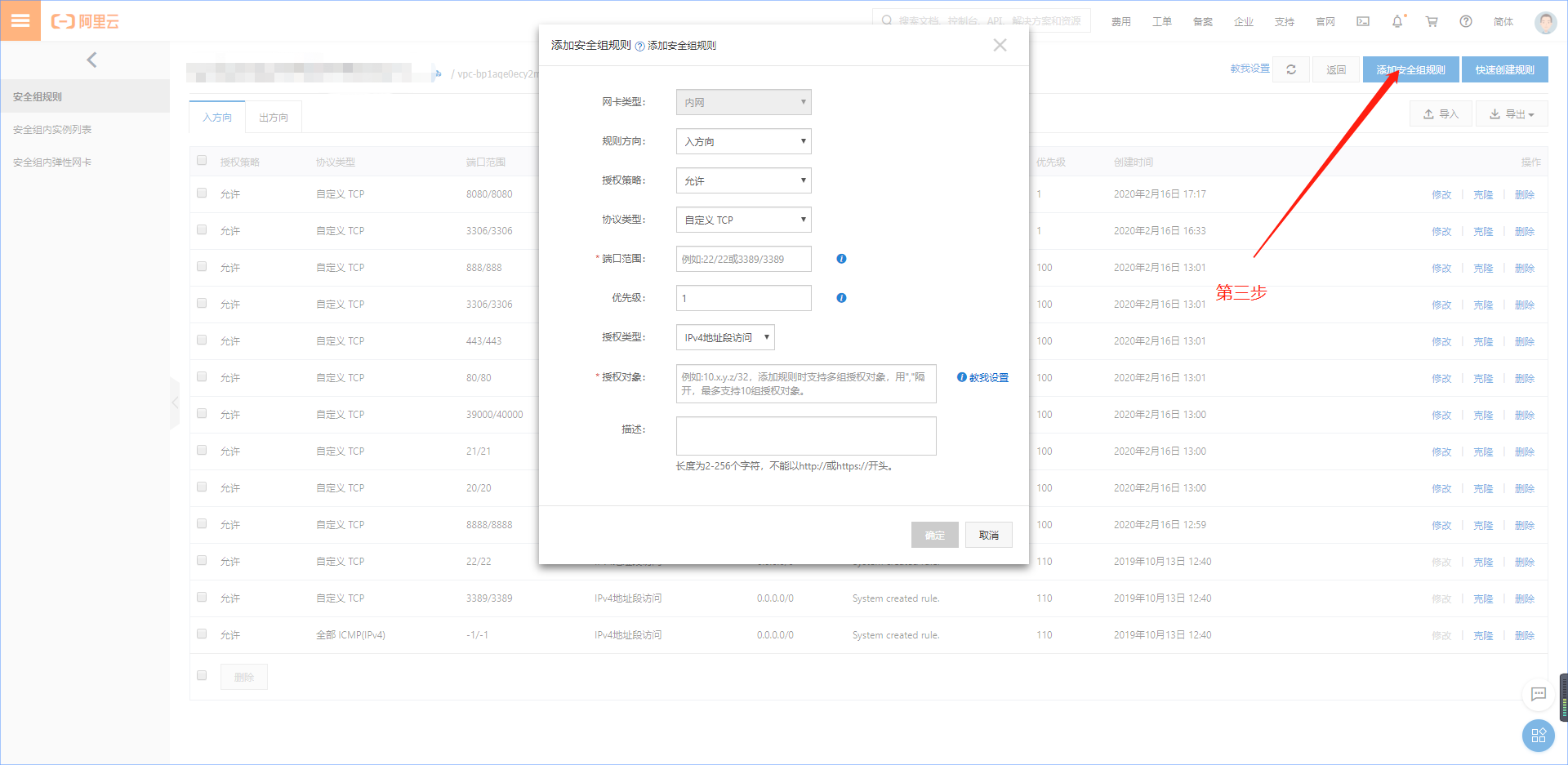Click the 导入 import icon

(x=1440, y=113)
